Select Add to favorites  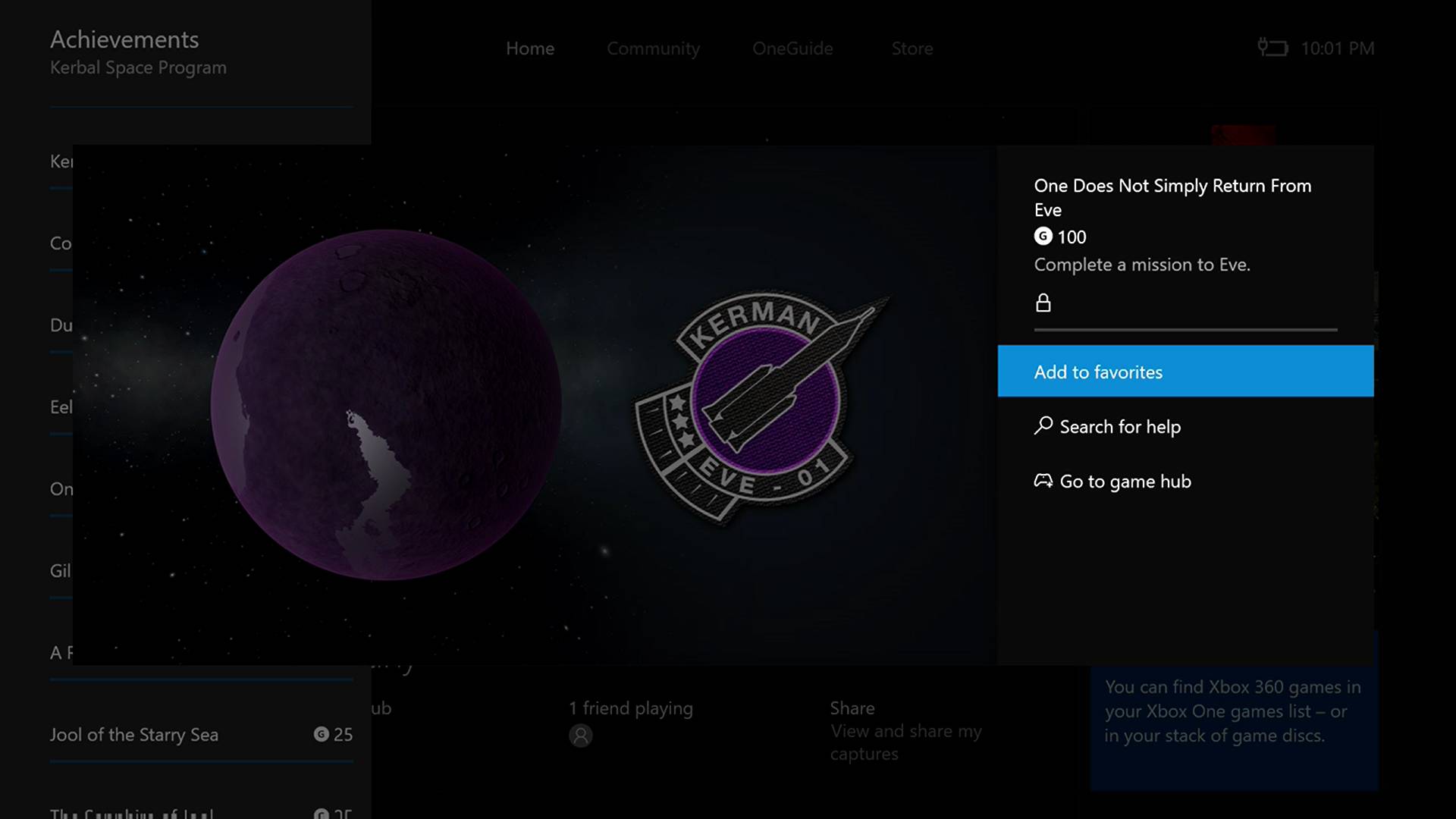[x=1185, y=371]
